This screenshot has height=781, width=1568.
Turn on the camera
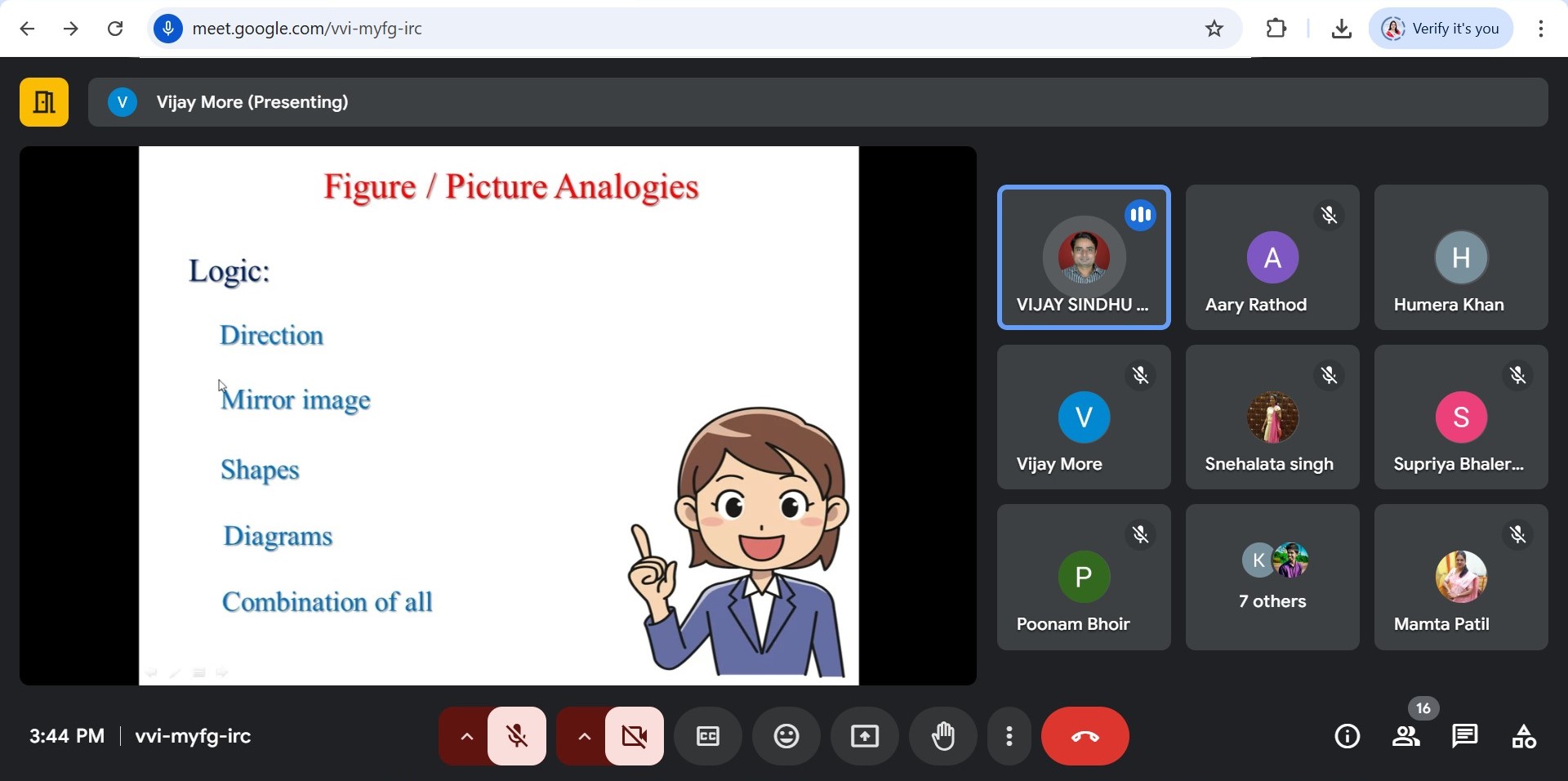(x=635, y=736)
